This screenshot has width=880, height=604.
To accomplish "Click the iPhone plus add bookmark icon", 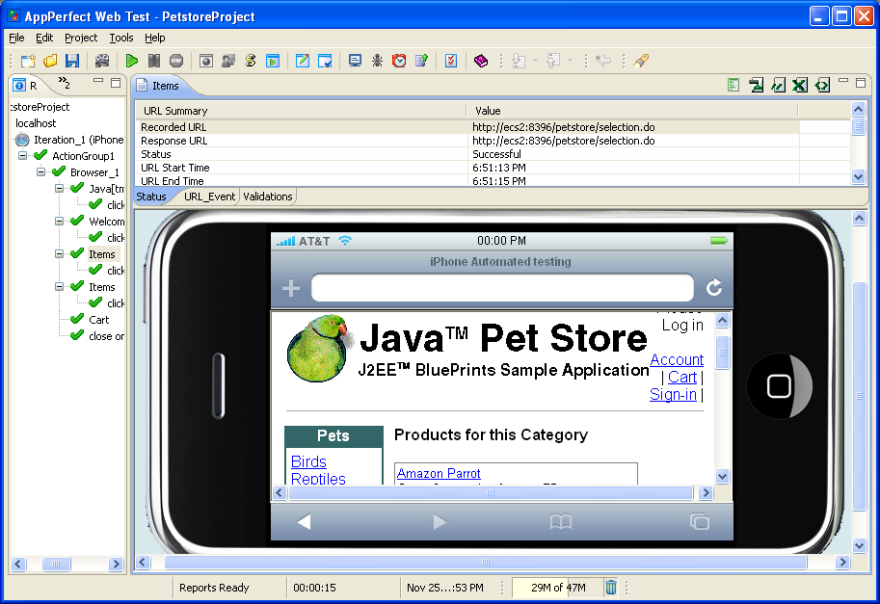I will [x=291, y=289].
